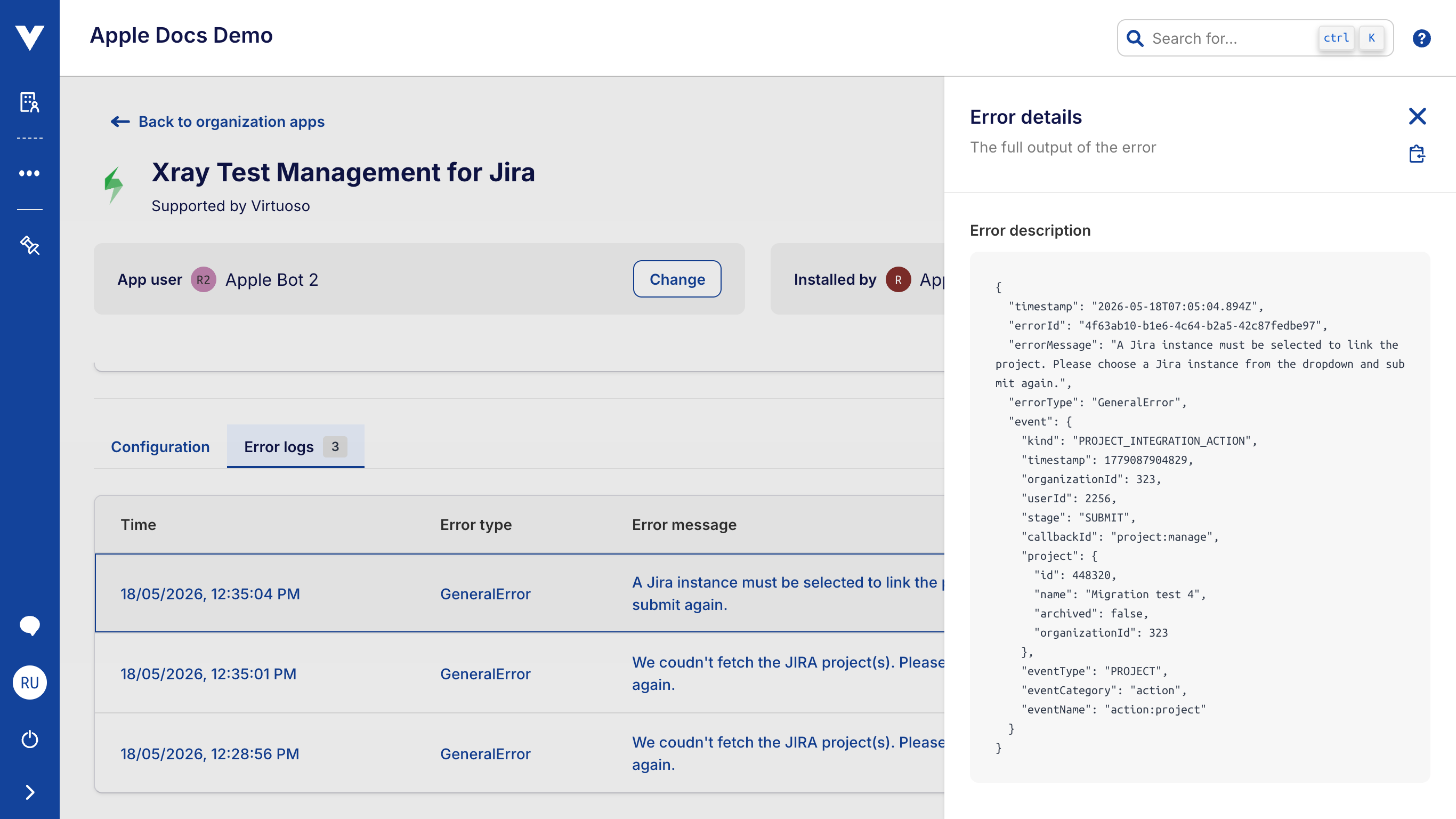
Task: Click the "stage": "SUBMIT" JSON line
Action: coord(1079,518)
